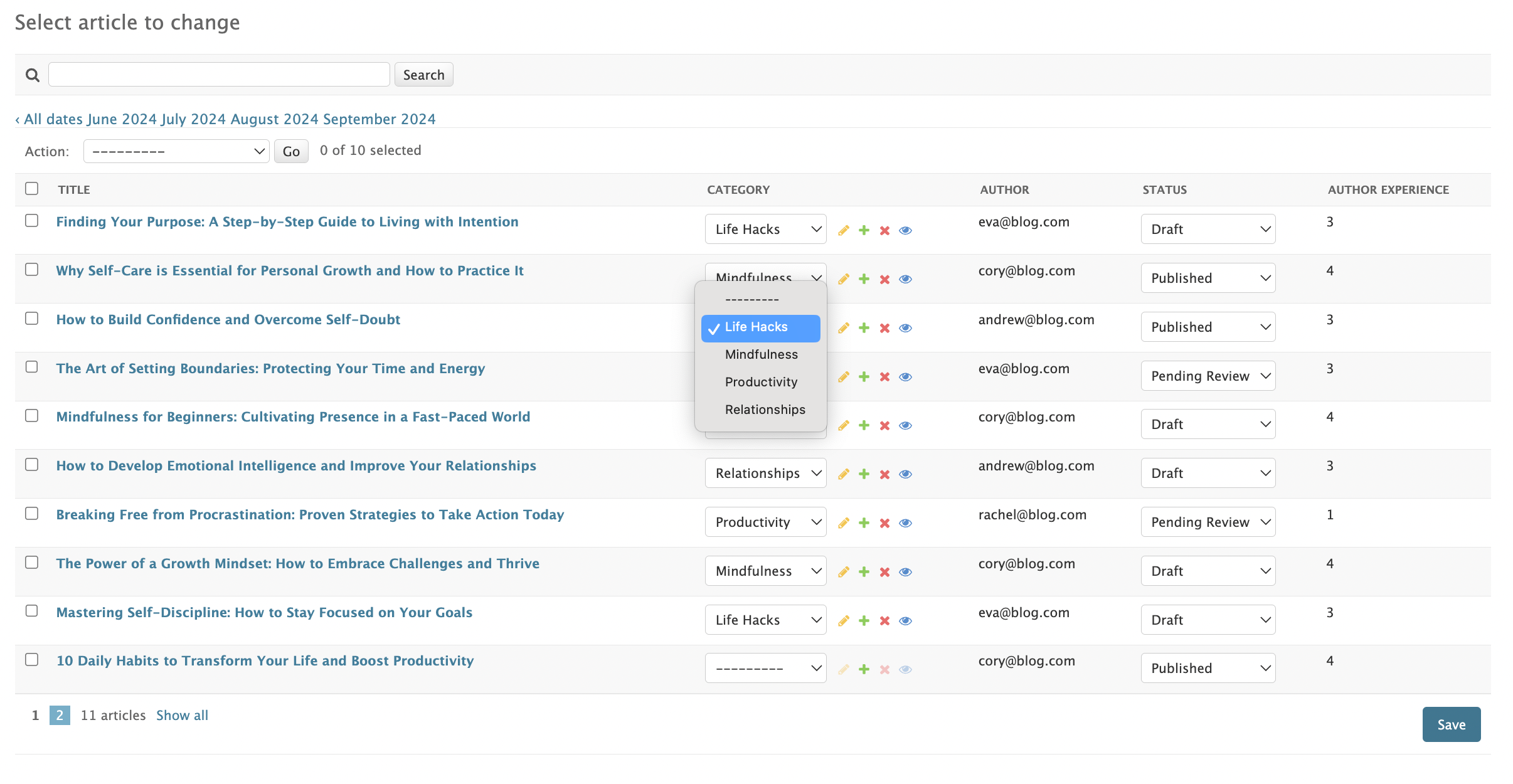Click the green plus icon on Mastering Self-Discipline row
The width and height of the screenshot is (1513, 784).
point(864,620)
